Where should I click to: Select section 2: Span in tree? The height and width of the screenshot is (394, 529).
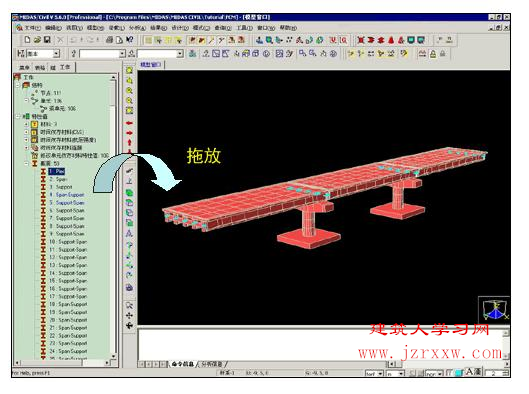click(x=58, y=179)
